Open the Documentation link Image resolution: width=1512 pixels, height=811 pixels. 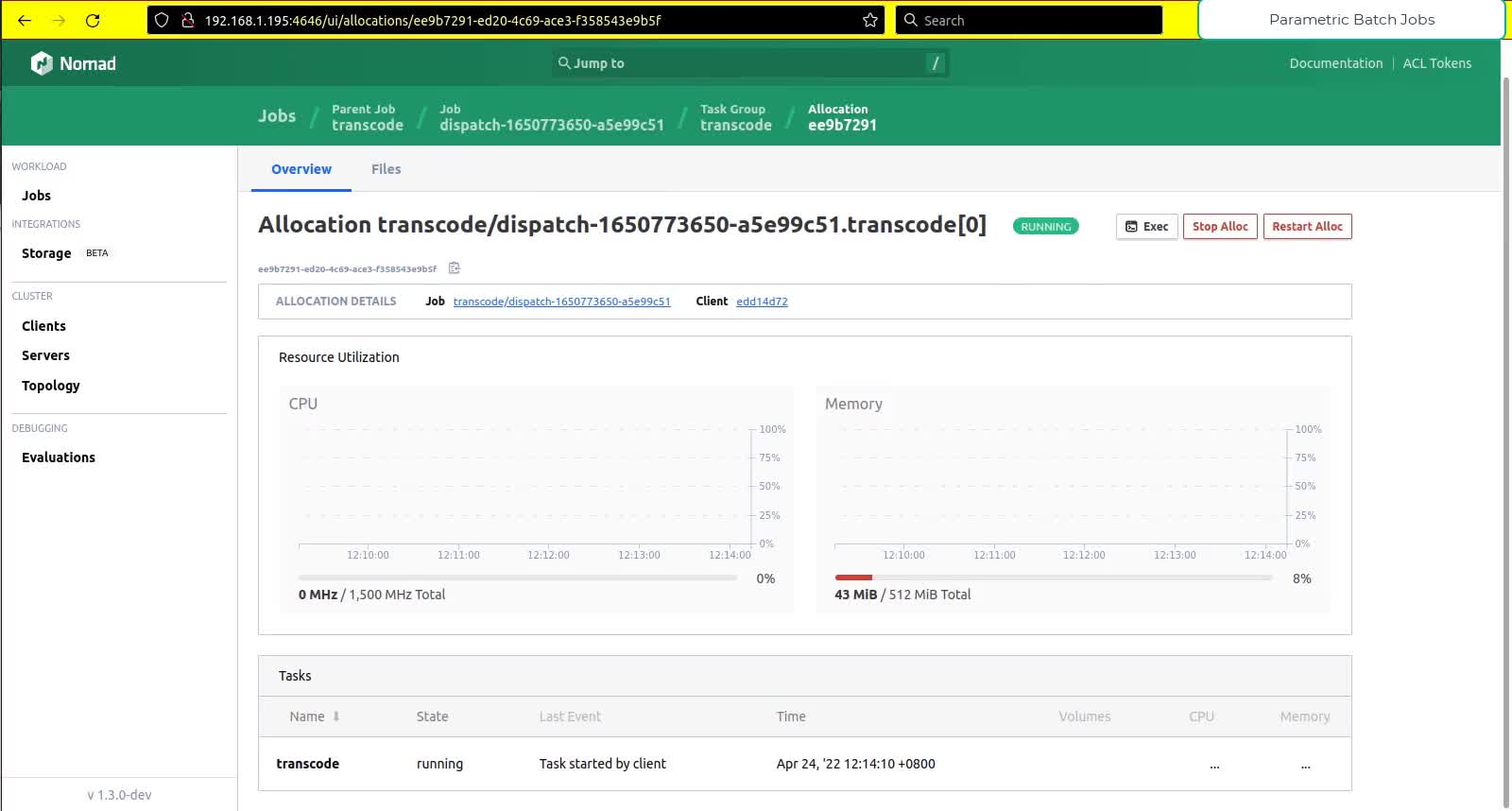point(1335,63)
